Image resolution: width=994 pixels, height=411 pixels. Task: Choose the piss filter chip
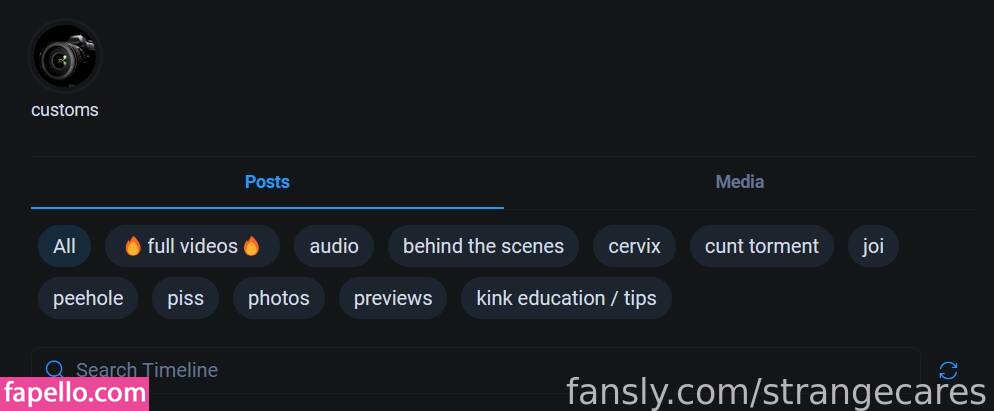186,298
